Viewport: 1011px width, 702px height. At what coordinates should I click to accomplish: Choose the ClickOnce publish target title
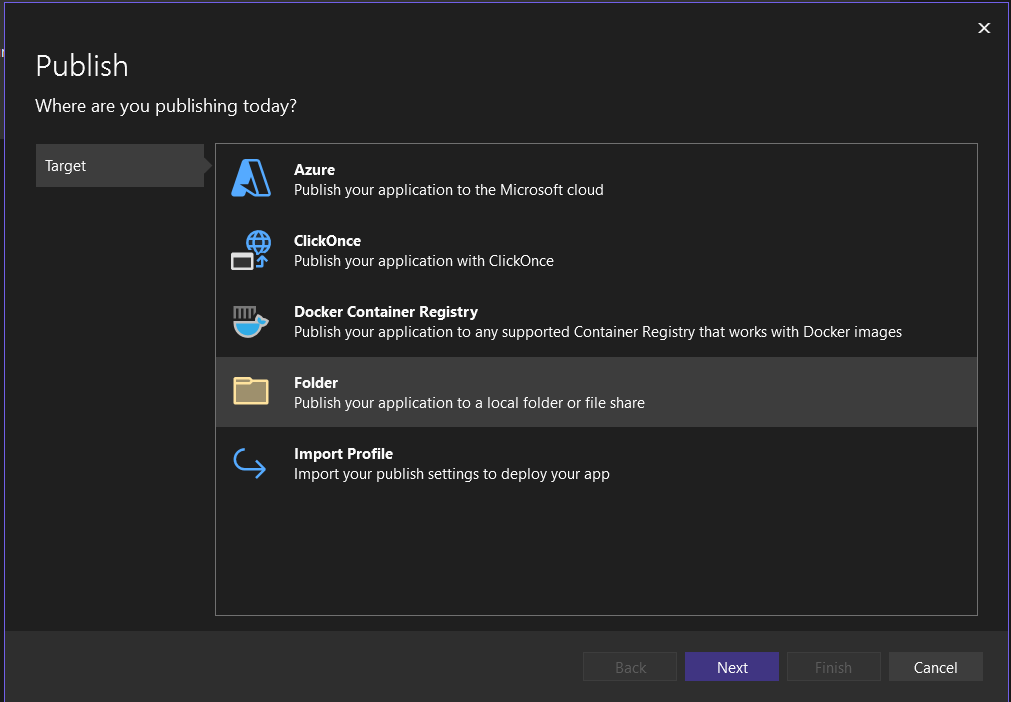(327, 240)
